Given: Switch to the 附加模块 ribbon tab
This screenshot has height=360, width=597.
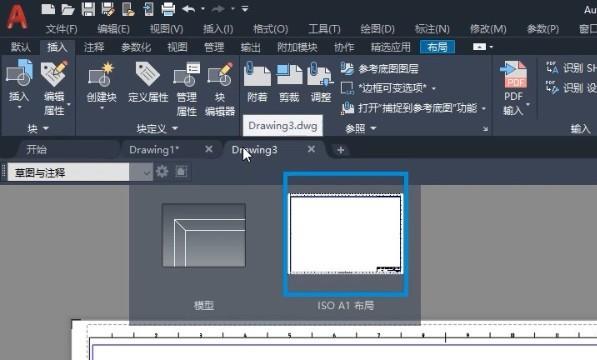Looking at the screenshot, I should 297,47.
